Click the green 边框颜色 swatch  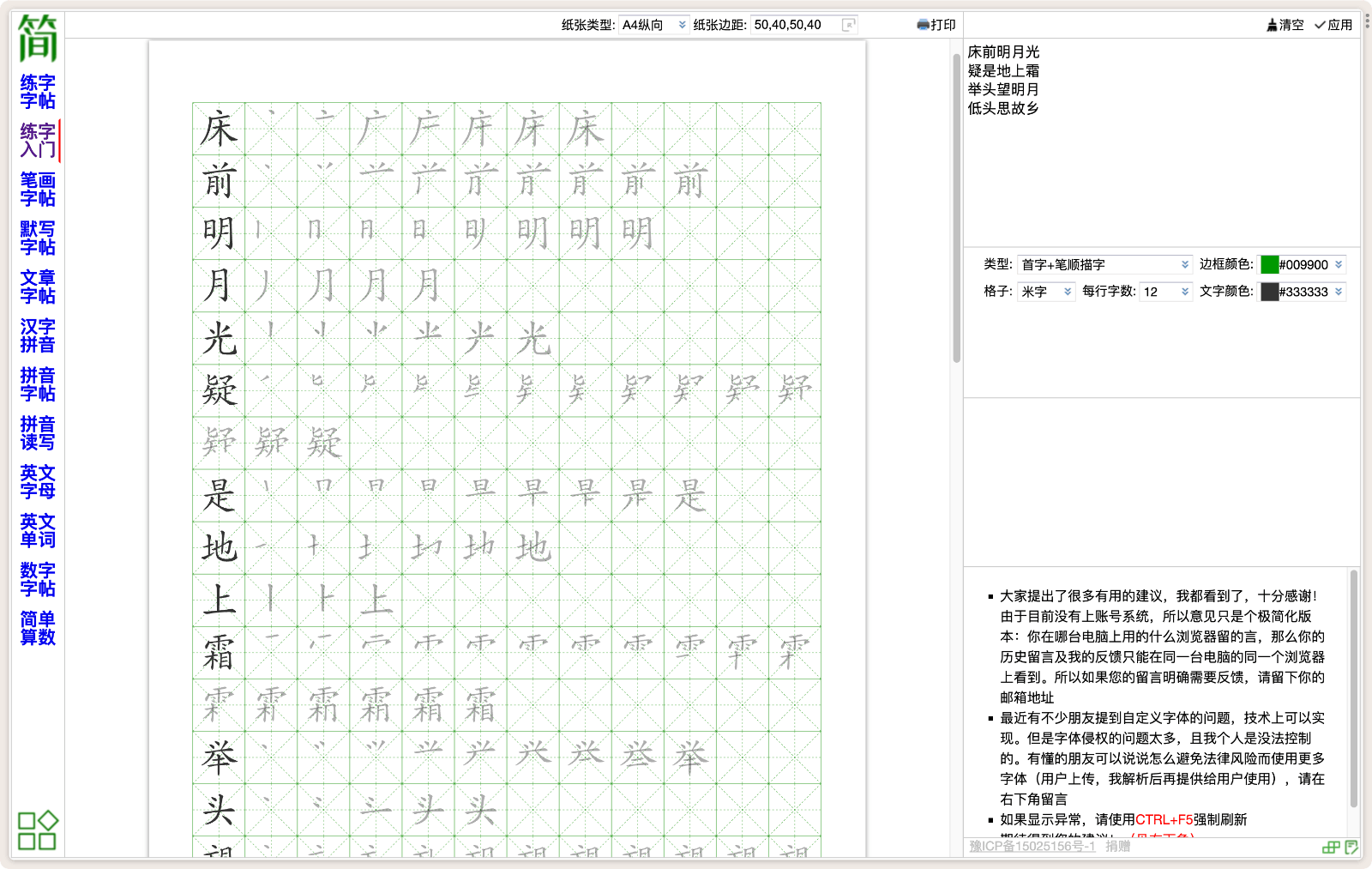point(1270,264)
